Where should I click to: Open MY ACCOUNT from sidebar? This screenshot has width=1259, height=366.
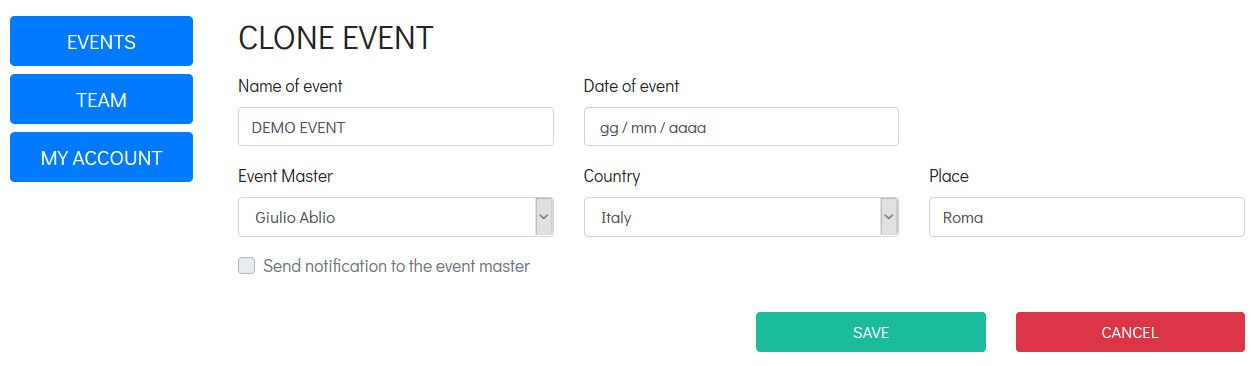tap(101, 157)
